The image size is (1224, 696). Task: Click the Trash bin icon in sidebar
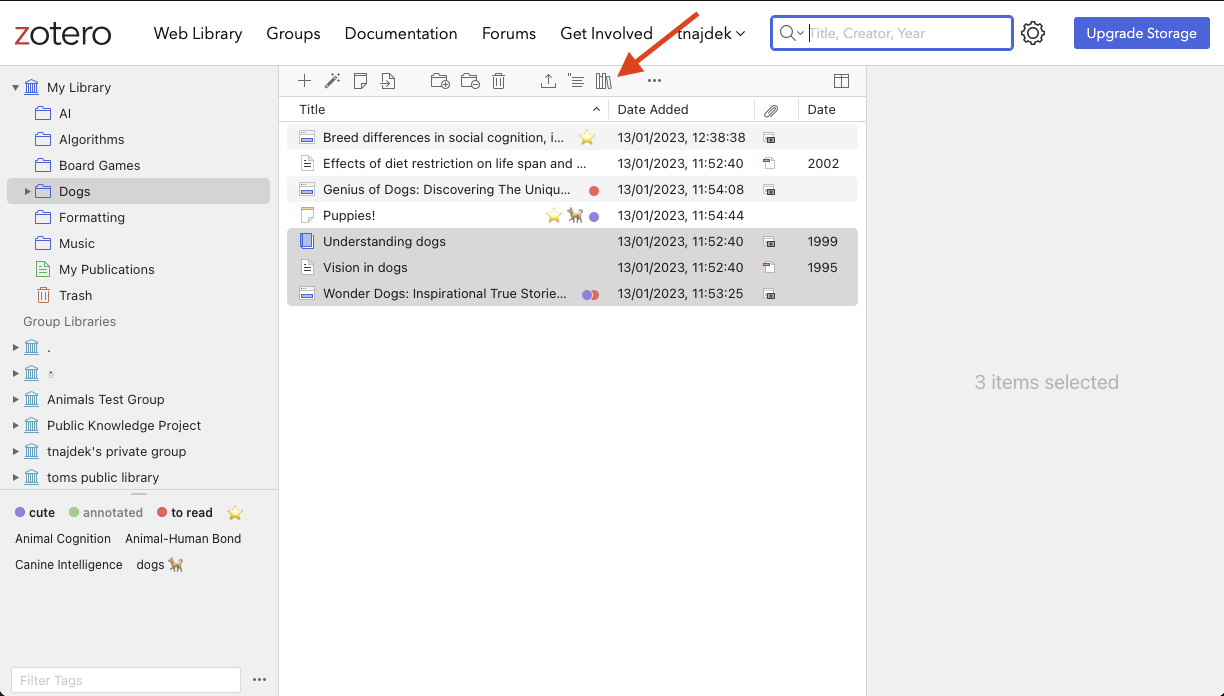point(43,295)
